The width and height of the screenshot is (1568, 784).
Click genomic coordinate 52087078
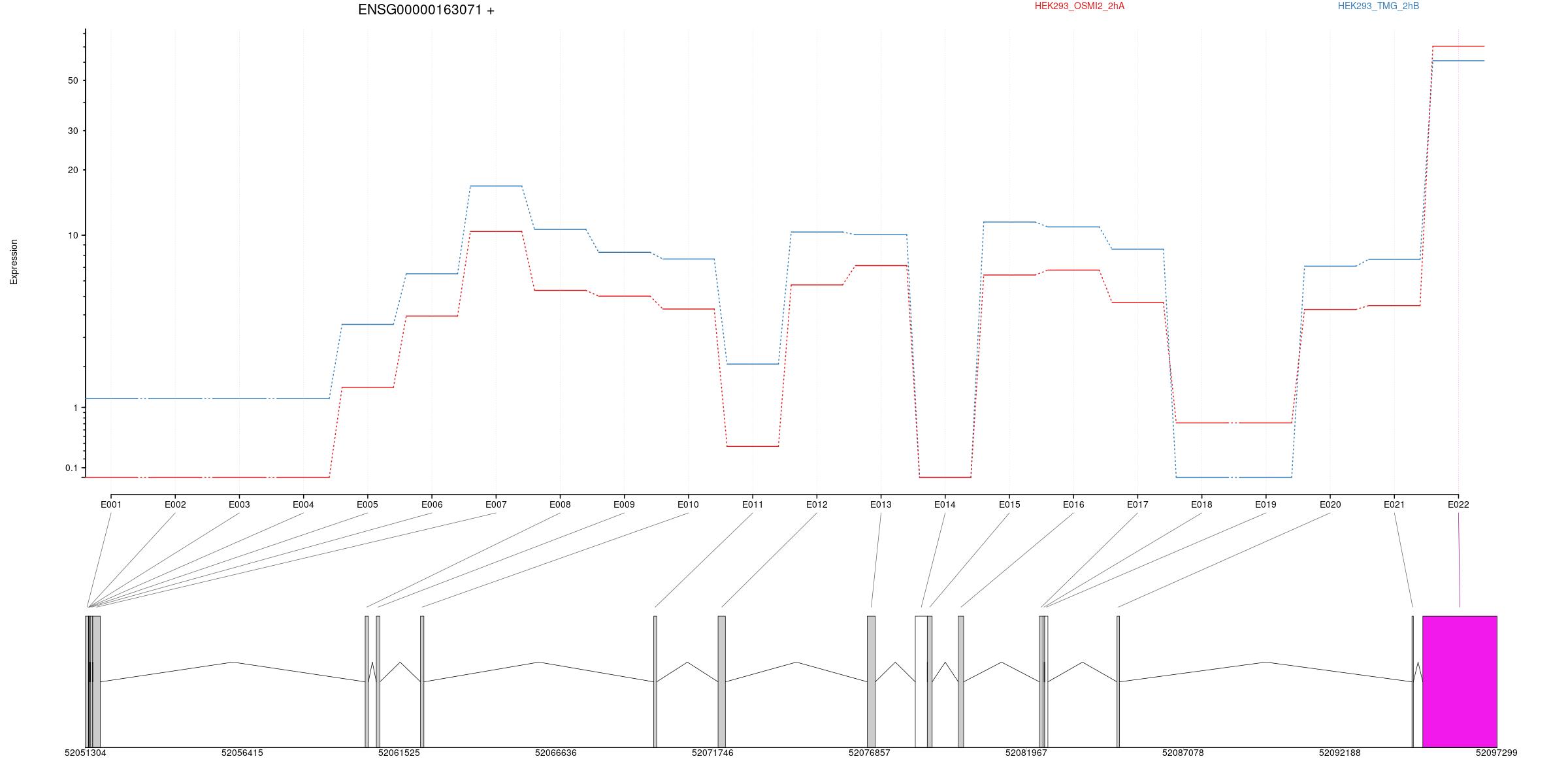[x=1183, y=753]
